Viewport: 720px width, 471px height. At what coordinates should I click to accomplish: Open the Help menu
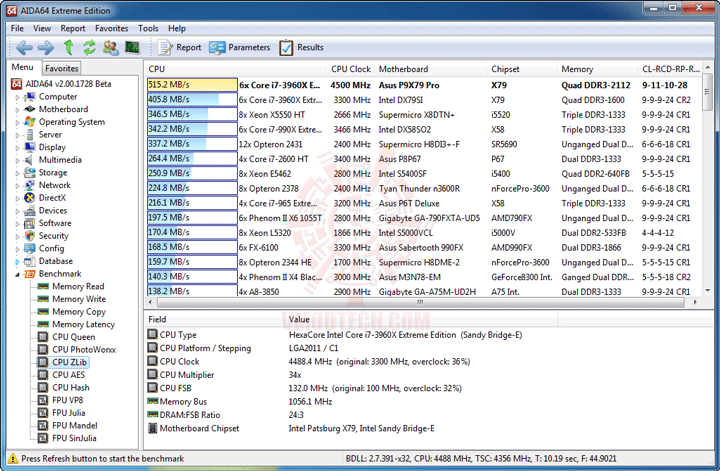pyautogui.click(x=177, y=28)
